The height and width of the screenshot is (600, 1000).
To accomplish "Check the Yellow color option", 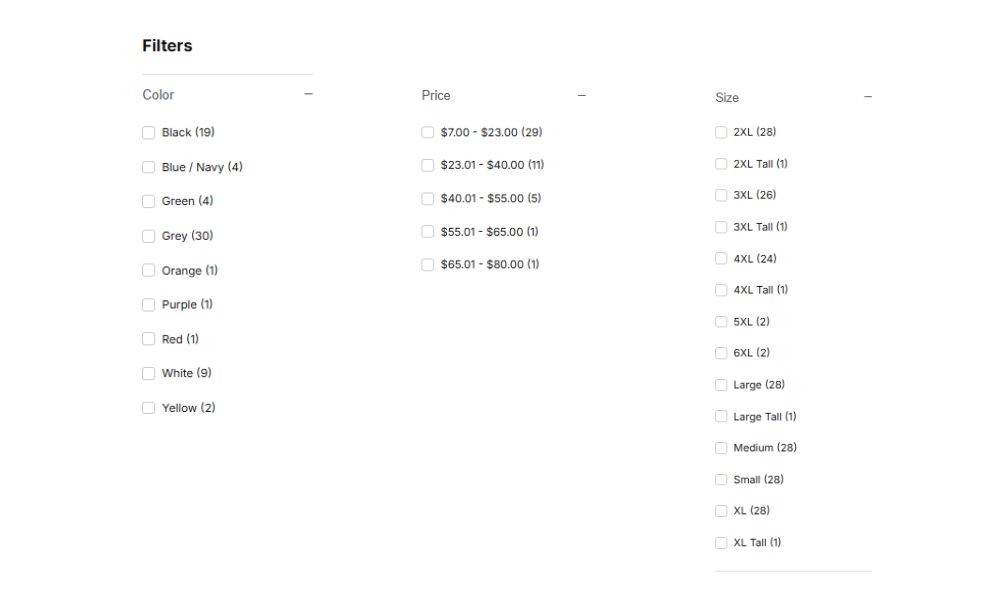I will [149, 408].
